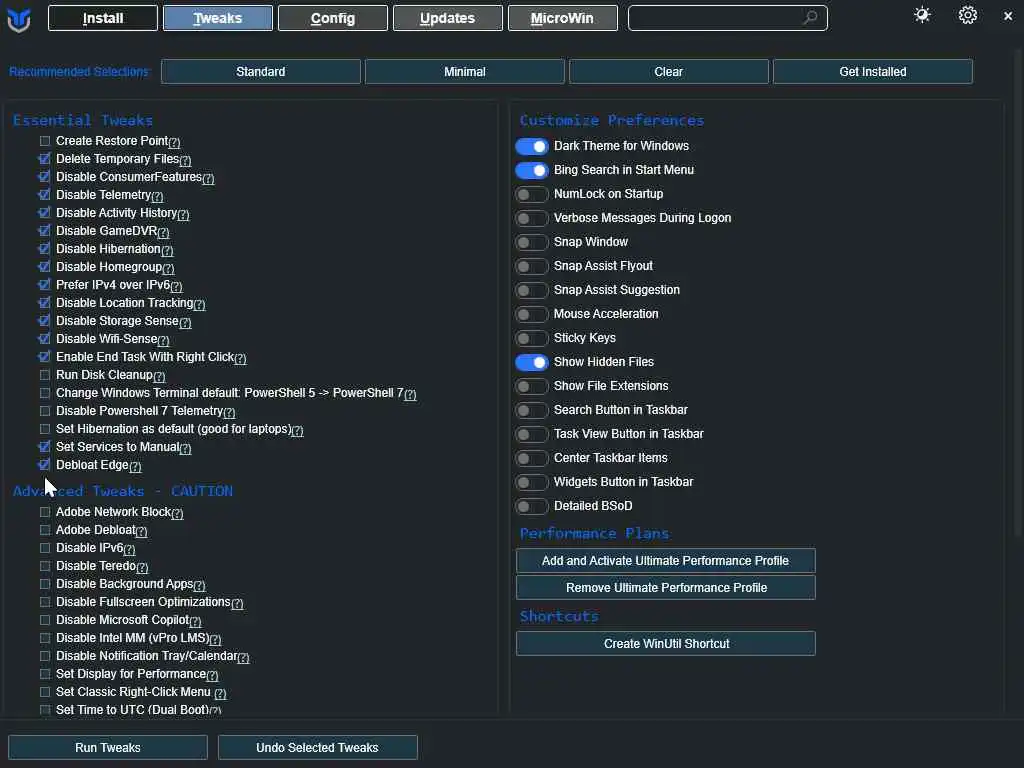Click the Get Installed button
Image resolution: width=1024 pixels, height=768 pixels.
[872, 72]
